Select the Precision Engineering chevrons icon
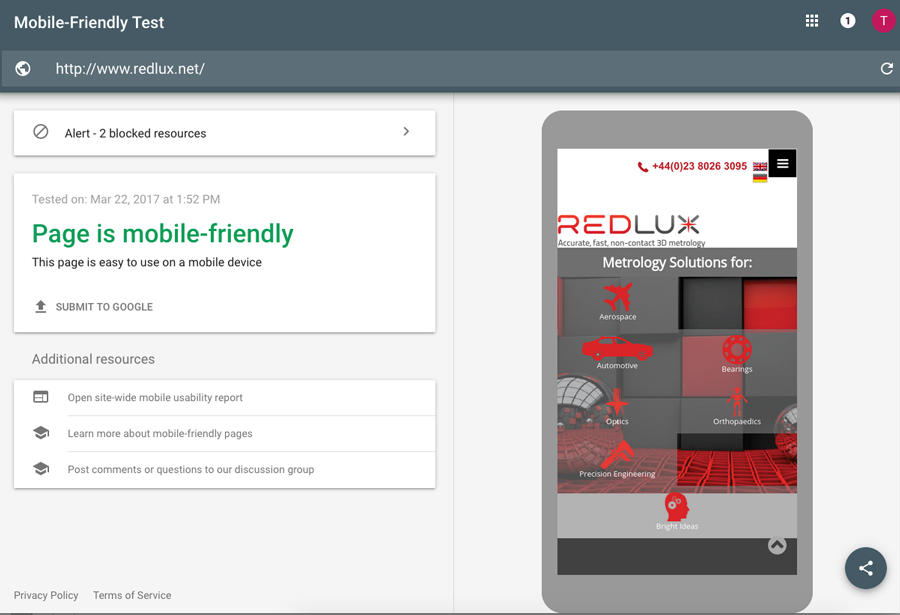The image size is (900, 615). pos(618,454)
